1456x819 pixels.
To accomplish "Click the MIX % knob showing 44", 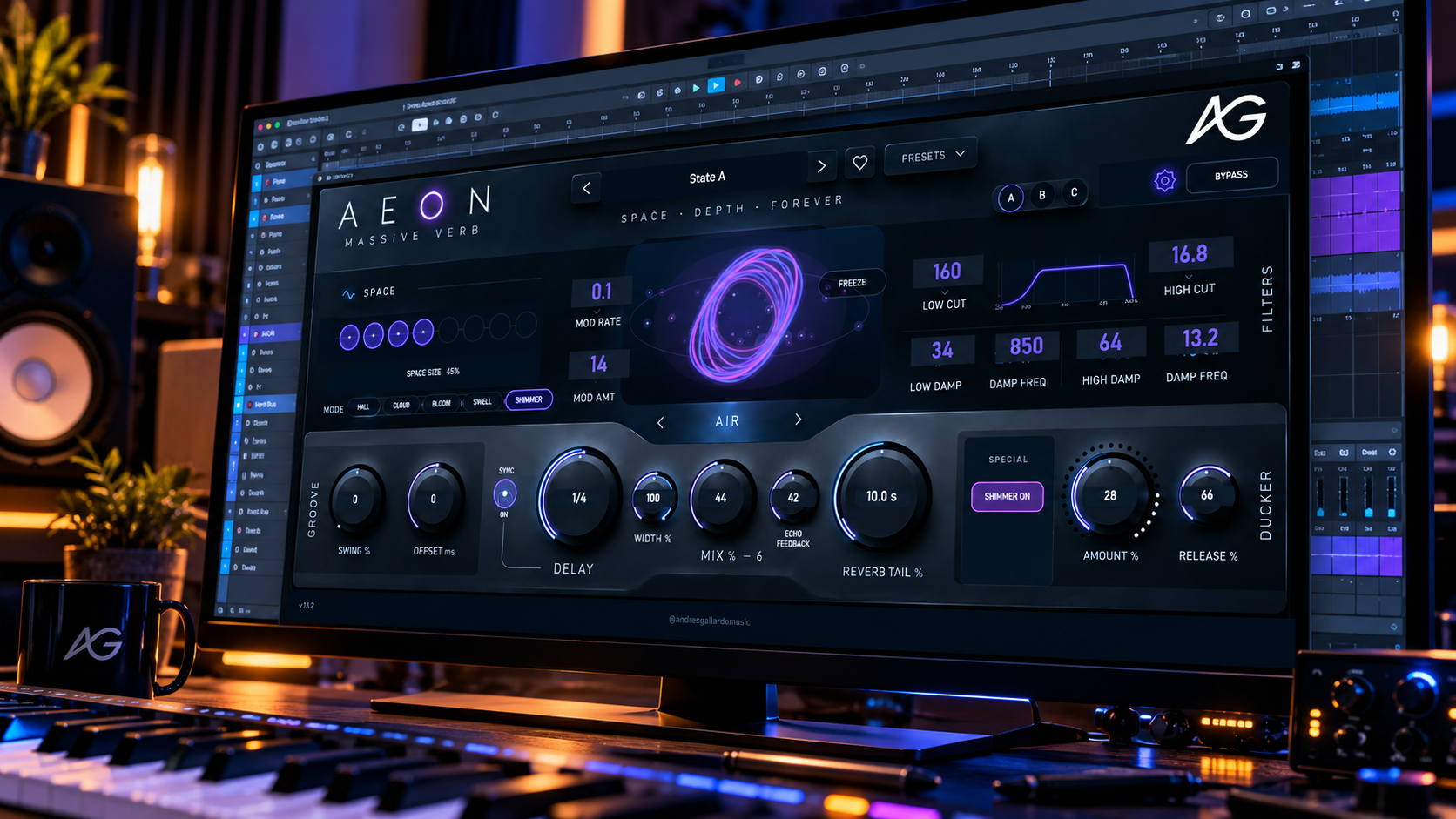I will 721,497.
